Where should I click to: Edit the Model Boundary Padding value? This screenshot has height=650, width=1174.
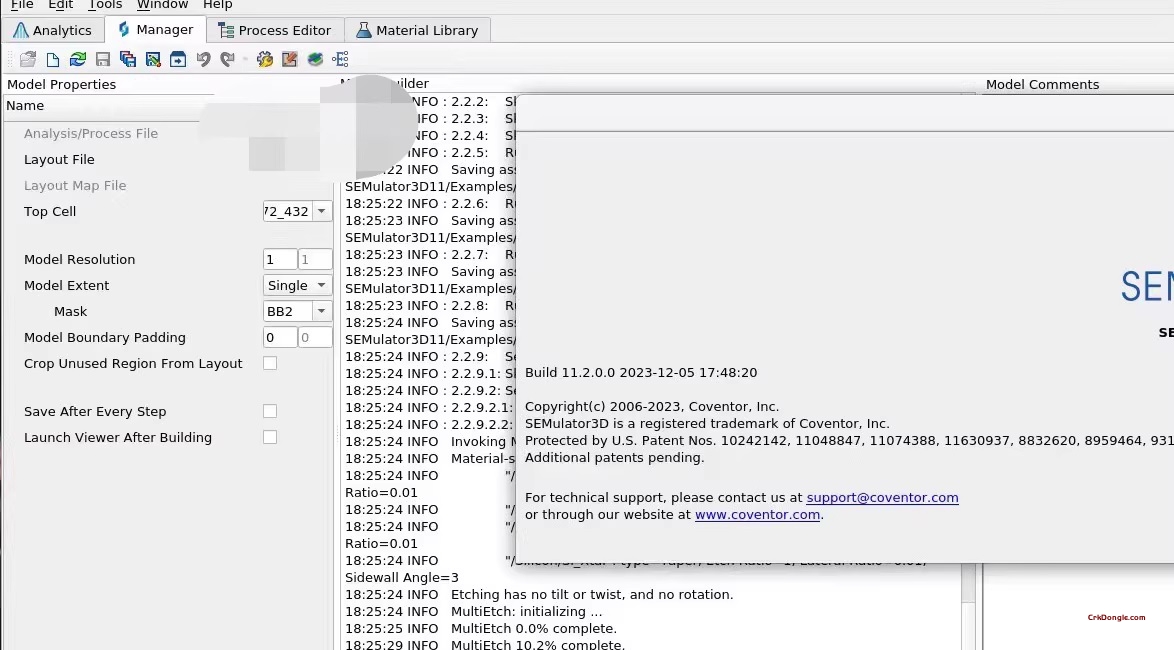click(x=278, y=337)
